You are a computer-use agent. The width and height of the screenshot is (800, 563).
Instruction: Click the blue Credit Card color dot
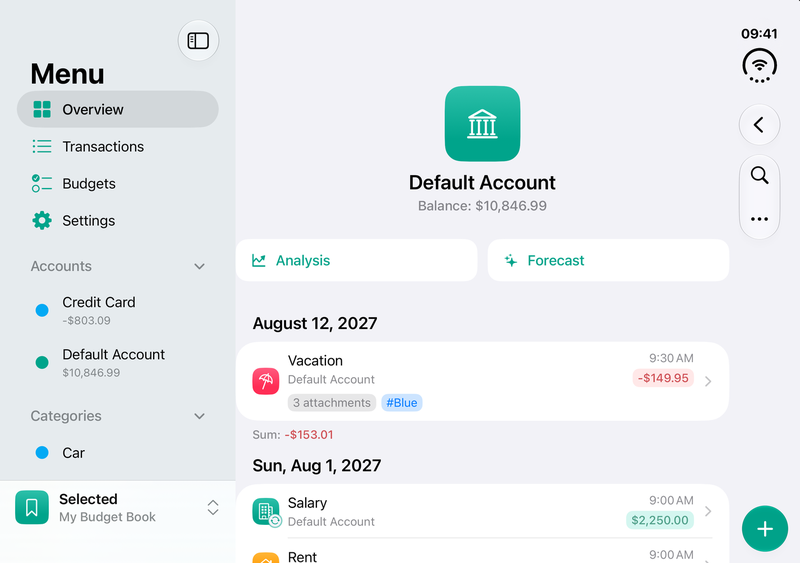pos(42,310)
